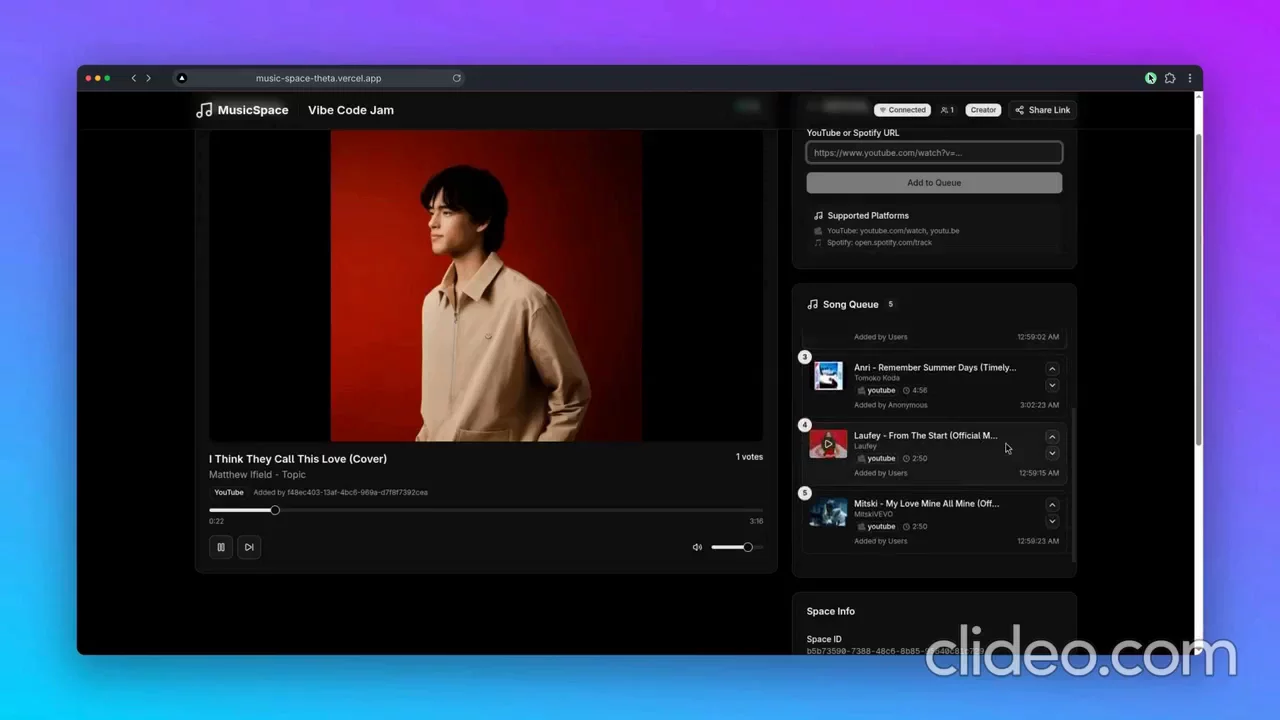
Task: Click the green extension icon in toolbar
Action: [x=1151, y=78]
